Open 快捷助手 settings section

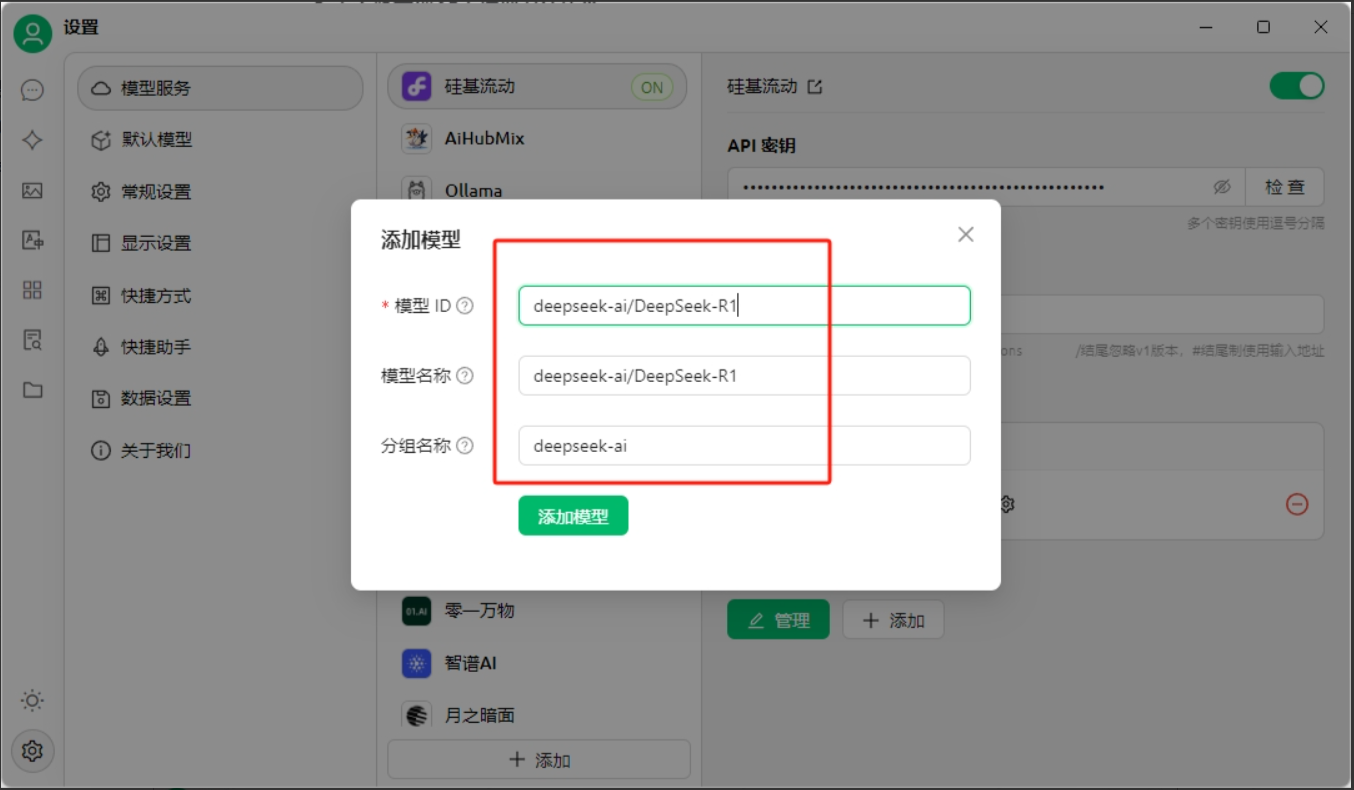220,347
